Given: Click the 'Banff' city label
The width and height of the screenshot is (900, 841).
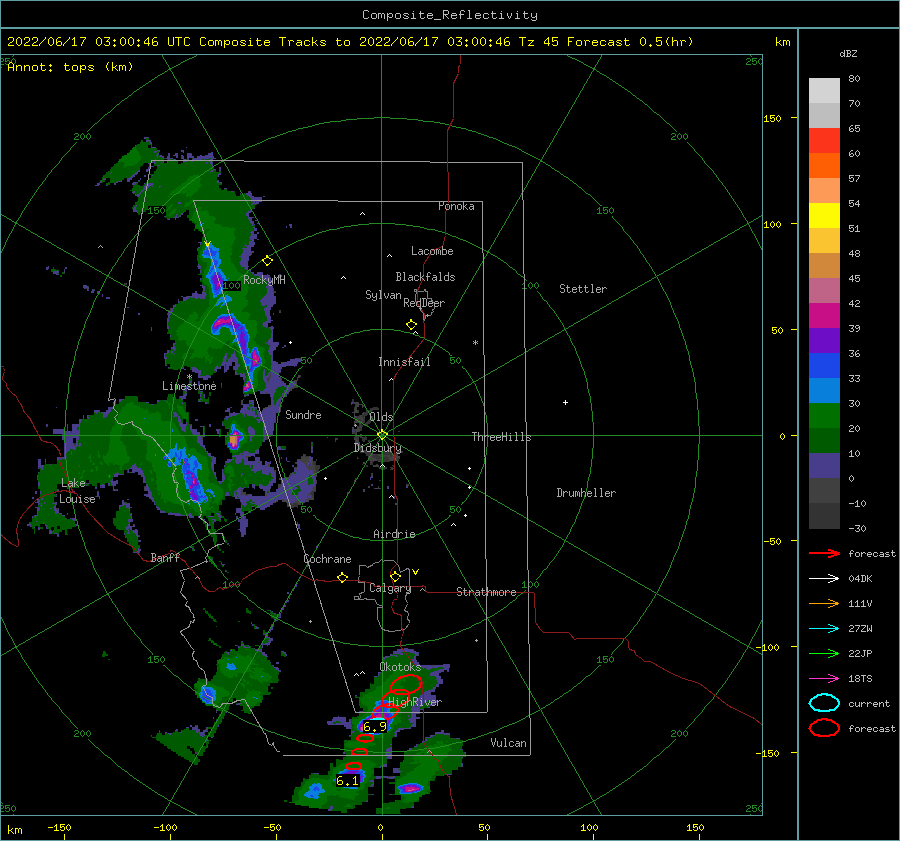Looking at the screenshot, I should (x=165, y=557).
